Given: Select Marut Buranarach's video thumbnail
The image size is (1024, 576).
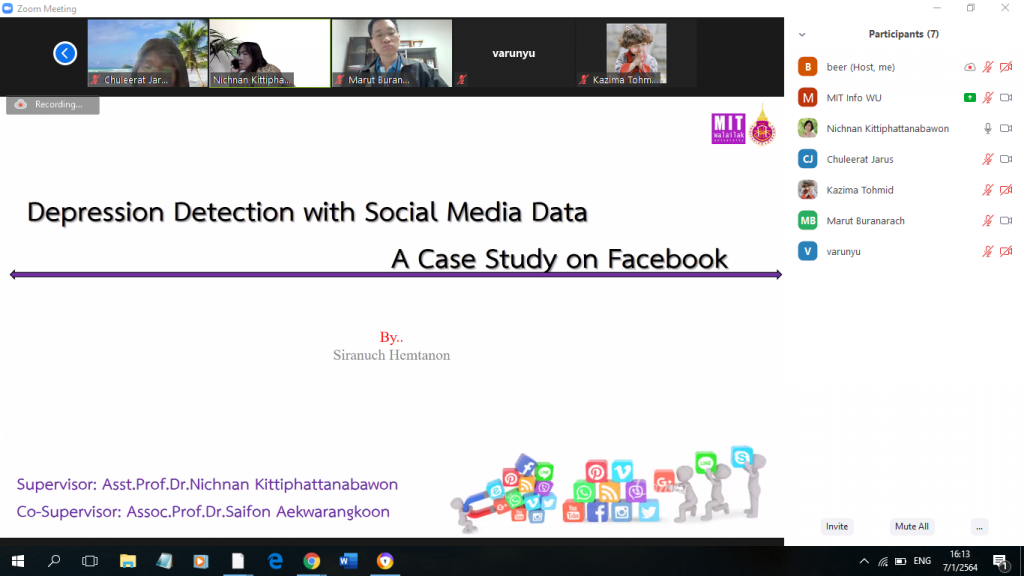Looking at the screenshot, I should [391, 53].
